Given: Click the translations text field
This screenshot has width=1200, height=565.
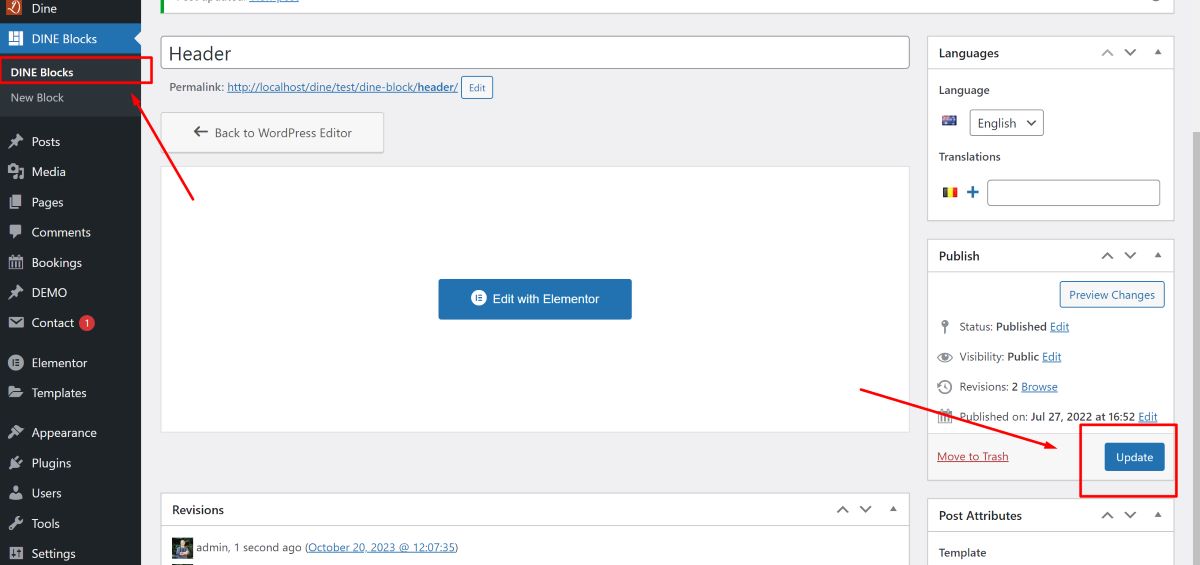Looking at the screenshot, I should [1073, 192].
